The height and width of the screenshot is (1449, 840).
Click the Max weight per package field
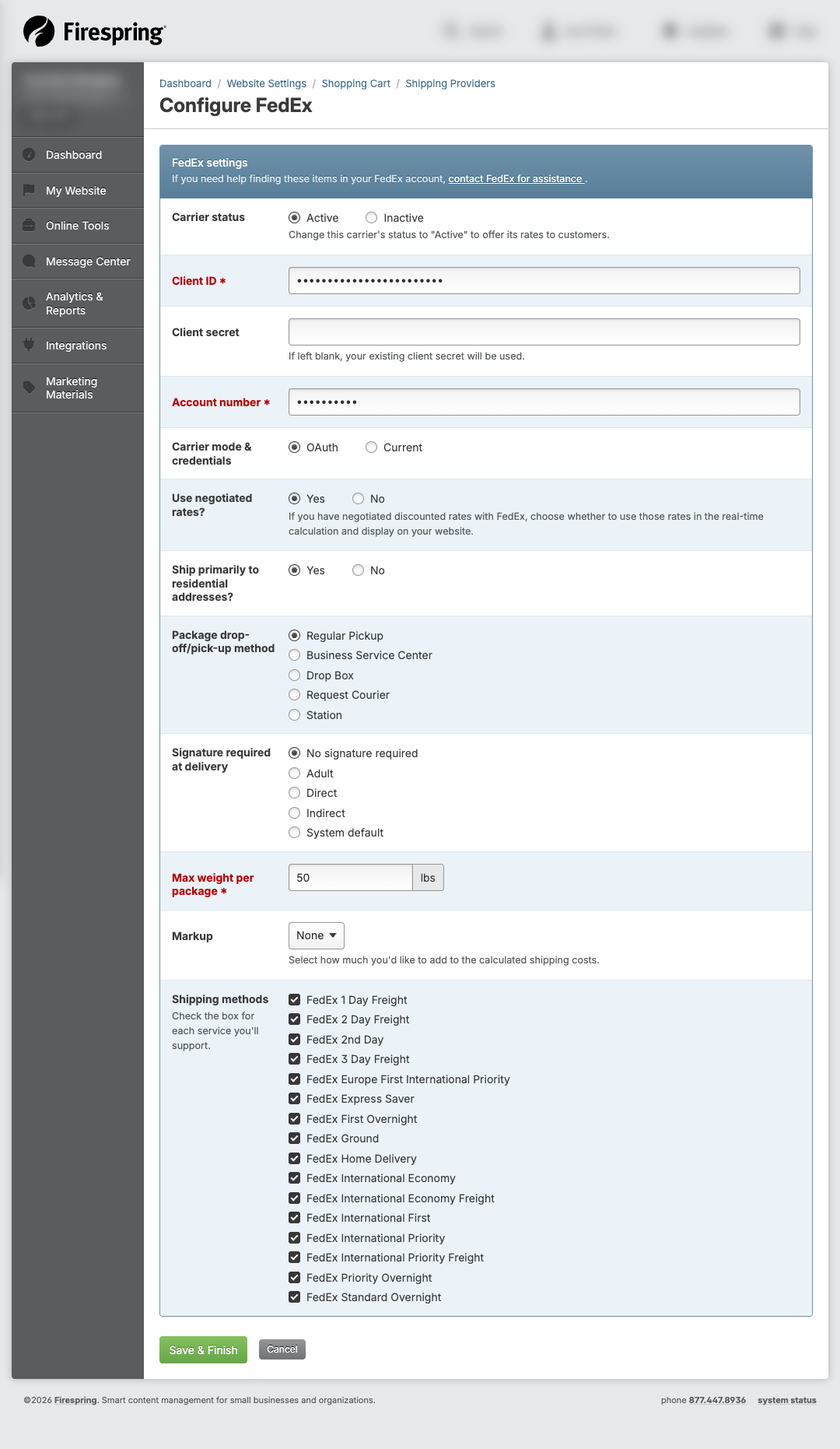tap(350, 877)
